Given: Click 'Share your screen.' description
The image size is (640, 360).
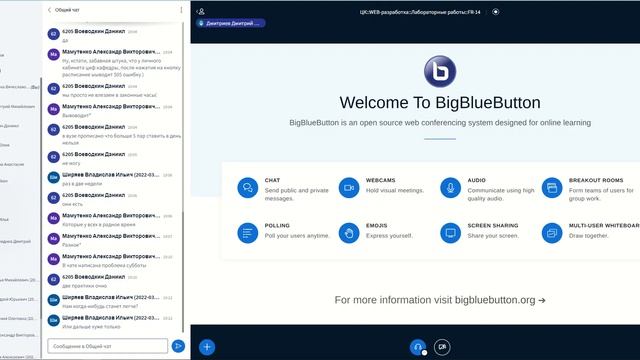Looking at the screenshot, I should [493, 236].
